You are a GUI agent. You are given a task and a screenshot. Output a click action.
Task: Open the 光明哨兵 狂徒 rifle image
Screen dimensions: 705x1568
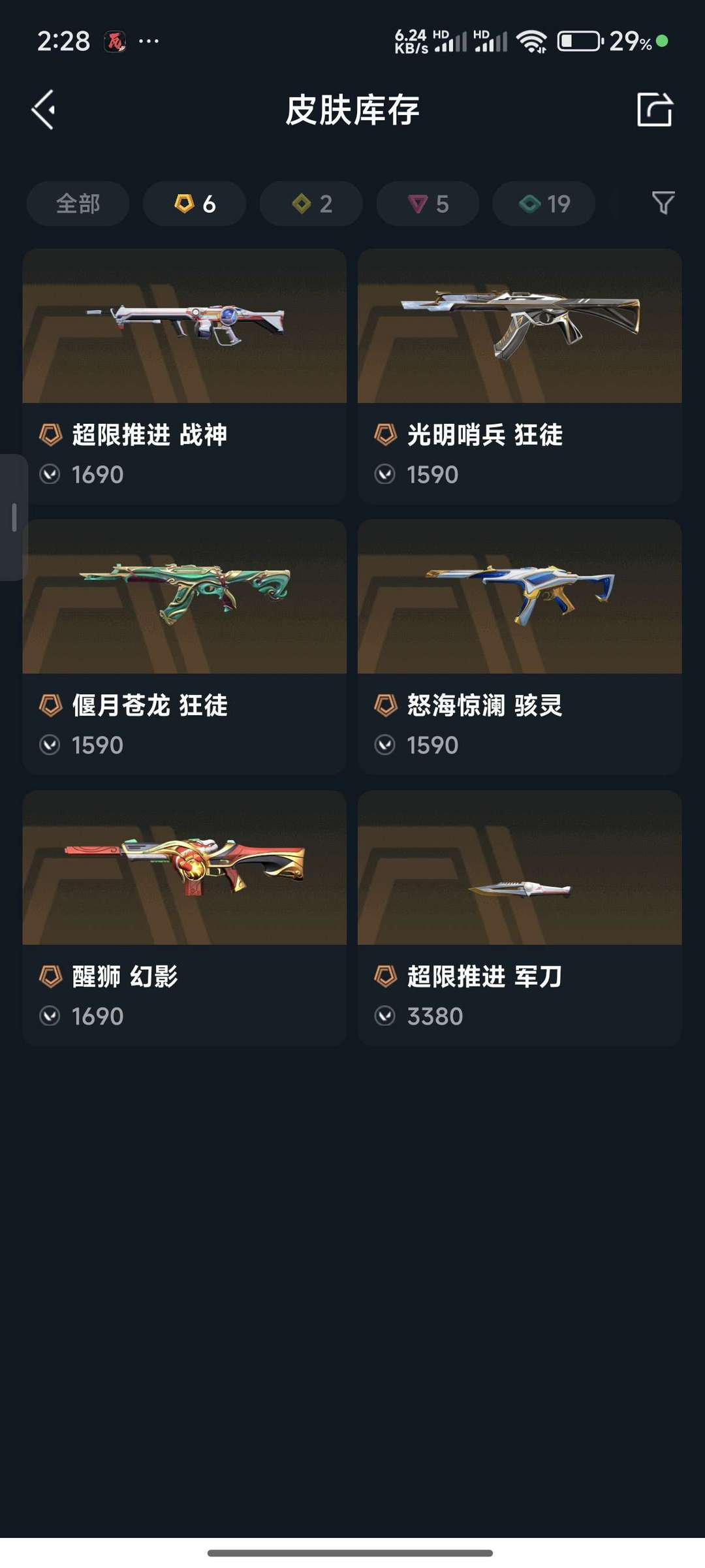pos(520,326)
